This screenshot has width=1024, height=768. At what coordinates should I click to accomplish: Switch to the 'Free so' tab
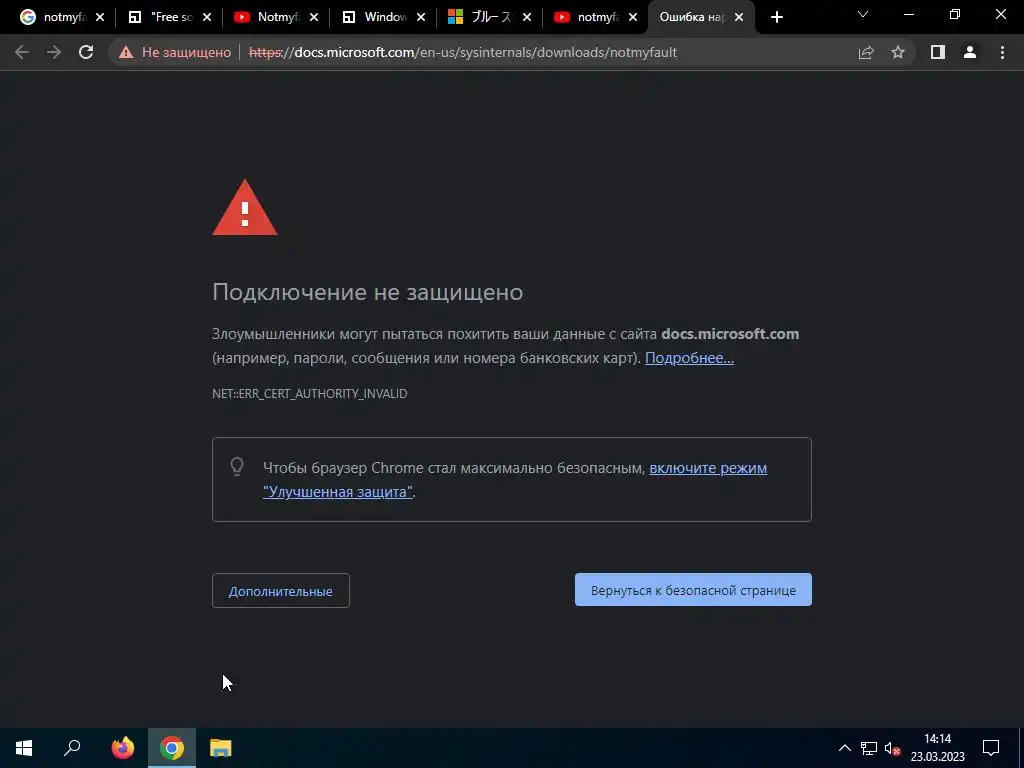169,18
